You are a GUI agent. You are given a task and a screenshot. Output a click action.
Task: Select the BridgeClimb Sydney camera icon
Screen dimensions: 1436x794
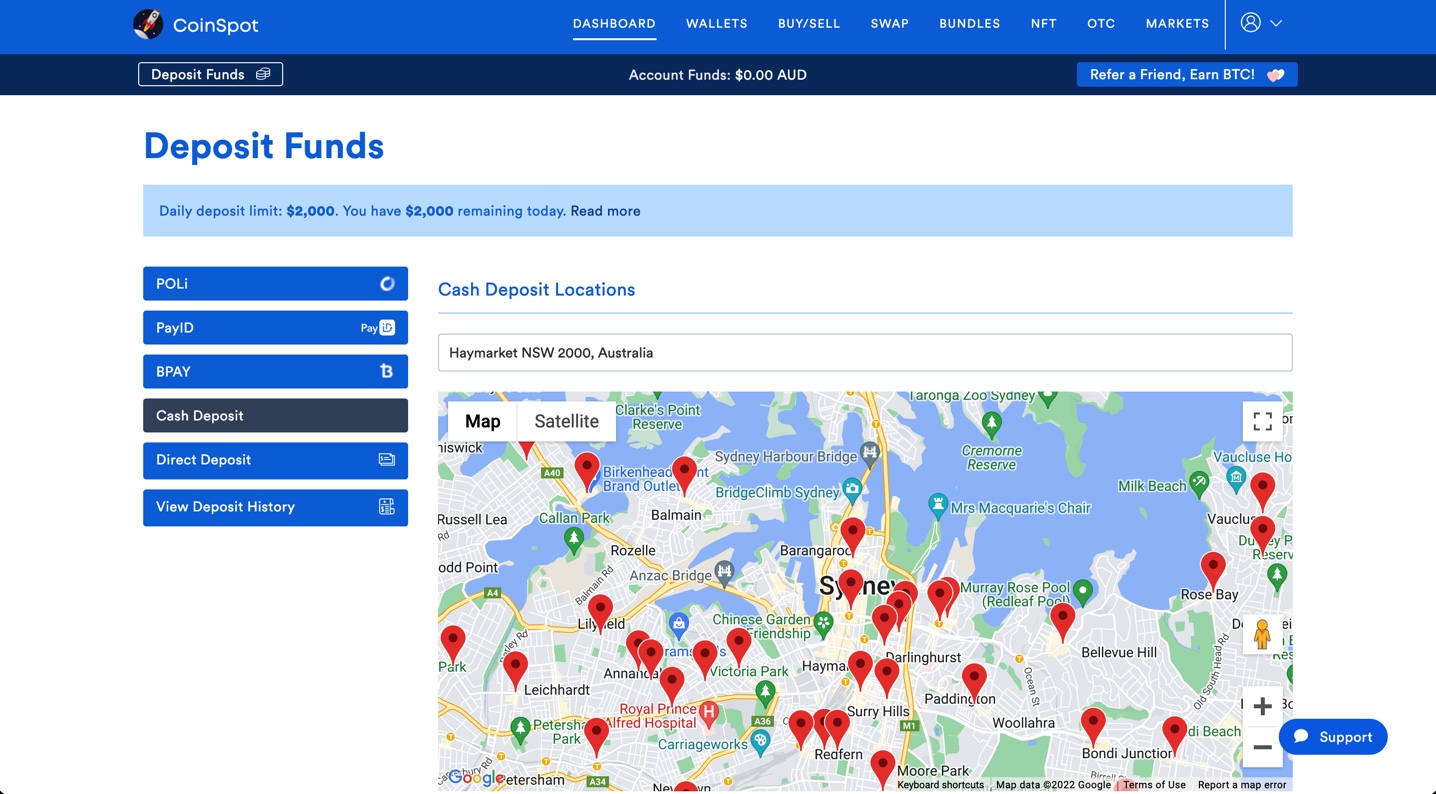tap(852, 489)
